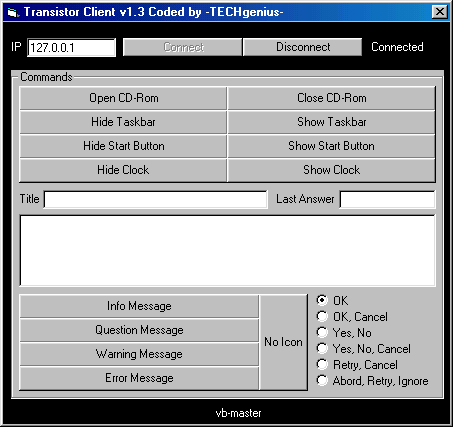This screenshot has width=453, height=427.
Task: Click the Close CD-Rom button
Action: click(332, 98)
